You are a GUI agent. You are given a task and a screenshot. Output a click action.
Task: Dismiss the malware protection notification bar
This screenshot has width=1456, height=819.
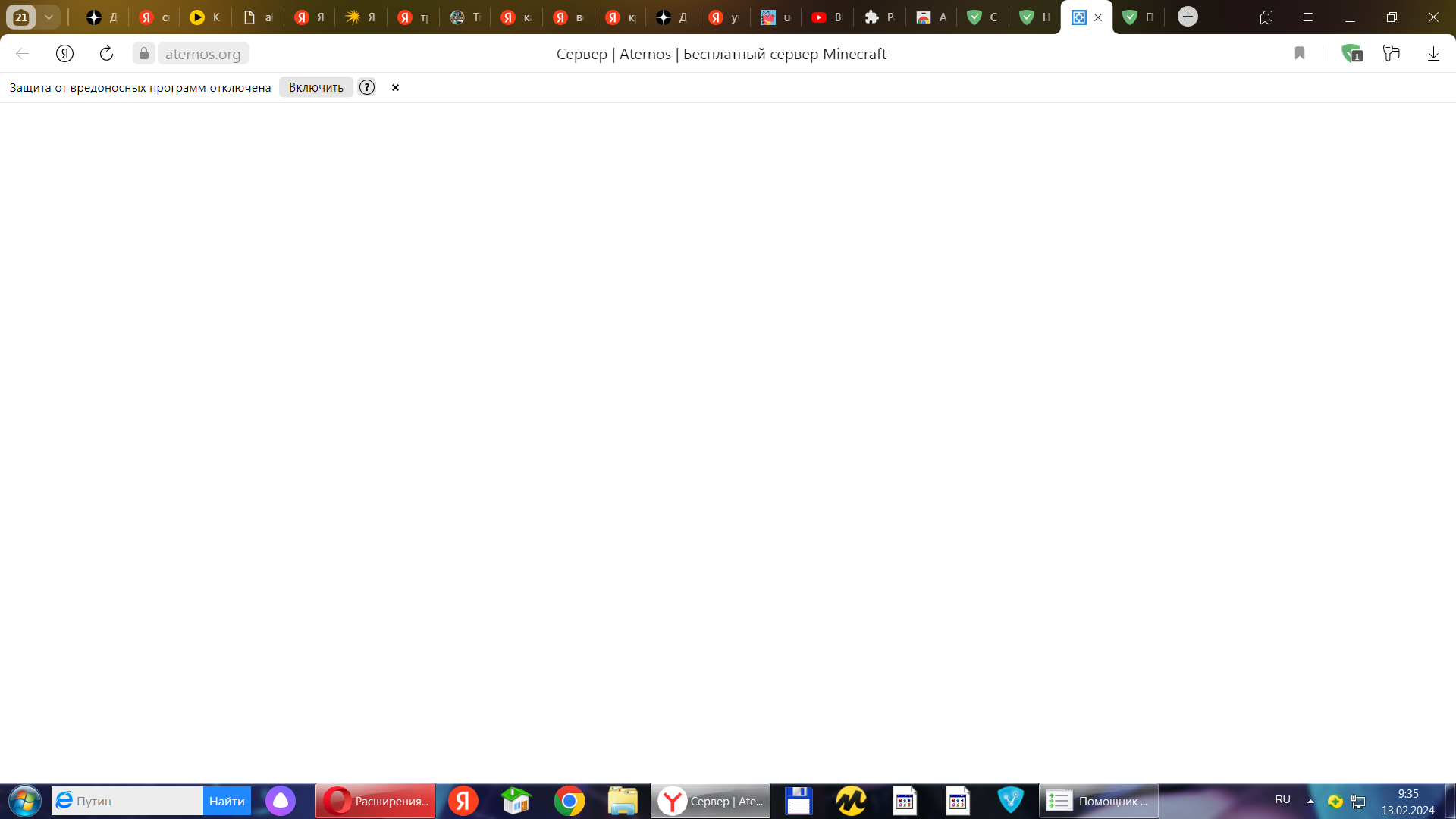395,87
